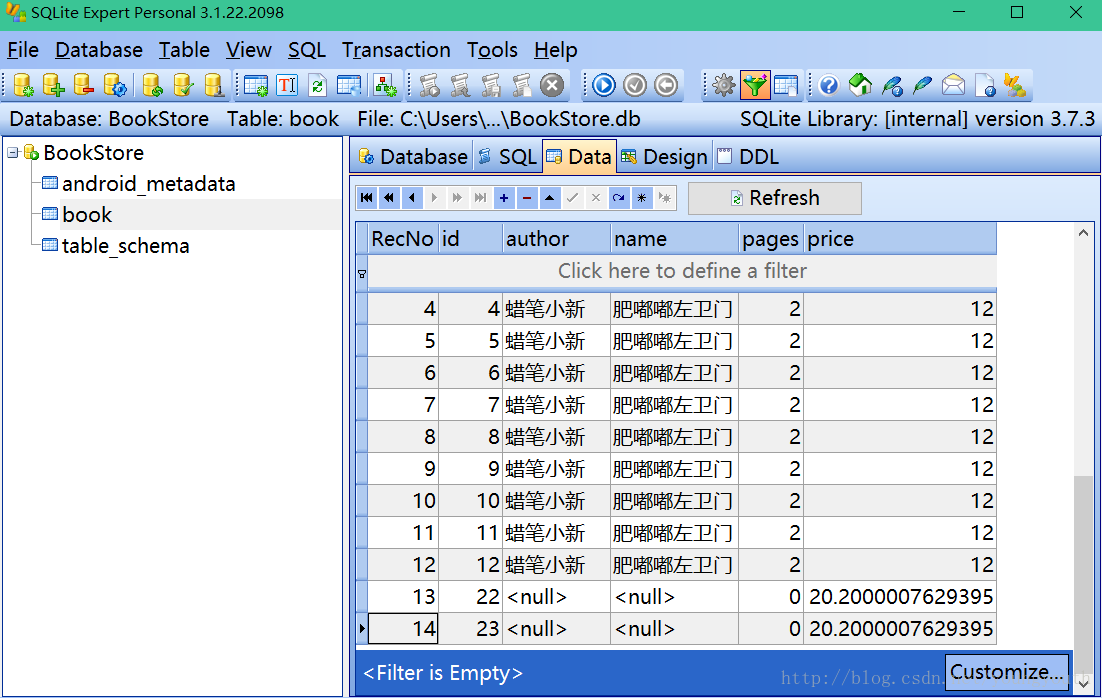
Task: Click the Commit Transaction checkmark circle icon
Action: pyautogui.click(x=635, y=86)
